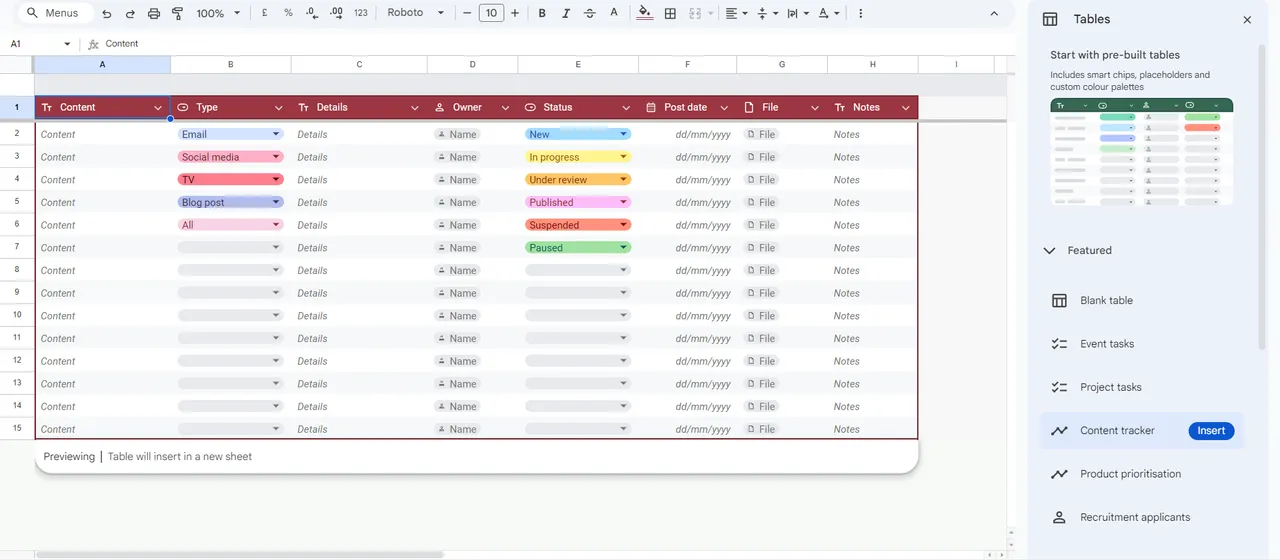The width and height of the screenshot is (1280, 560).
Task: Select the Recruitment applicants template
Action: (x=1142, y=518)
